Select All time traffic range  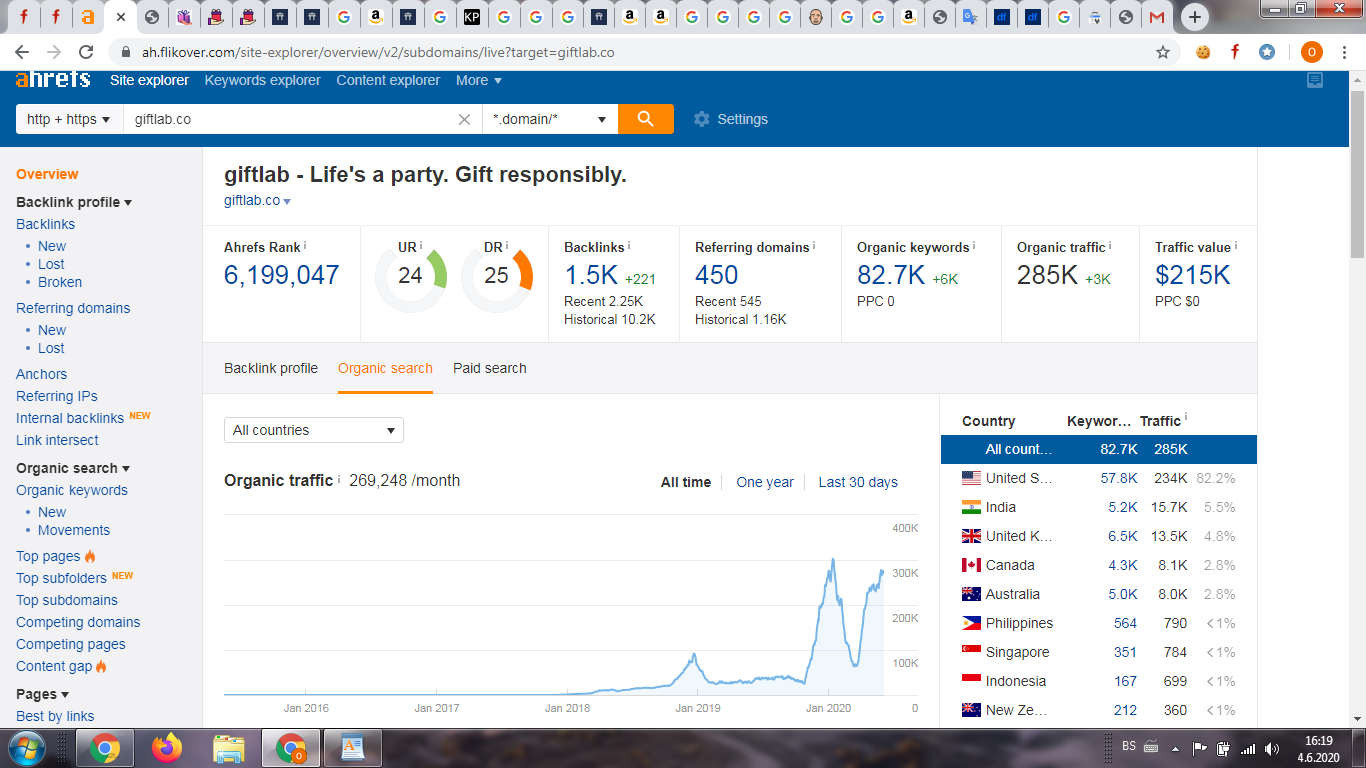click(x=686, y=482)
